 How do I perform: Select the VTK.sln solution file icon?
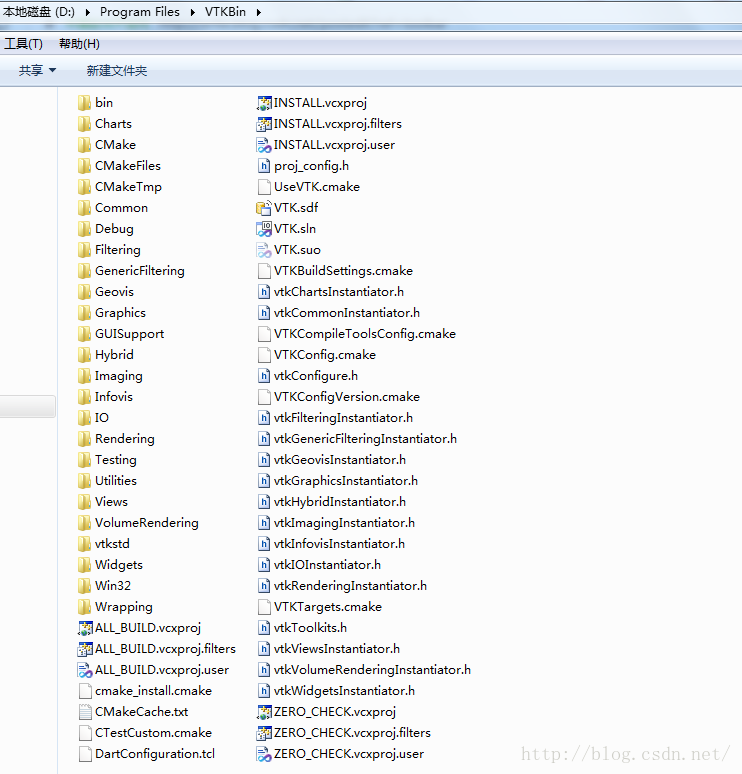coord(264,229)
